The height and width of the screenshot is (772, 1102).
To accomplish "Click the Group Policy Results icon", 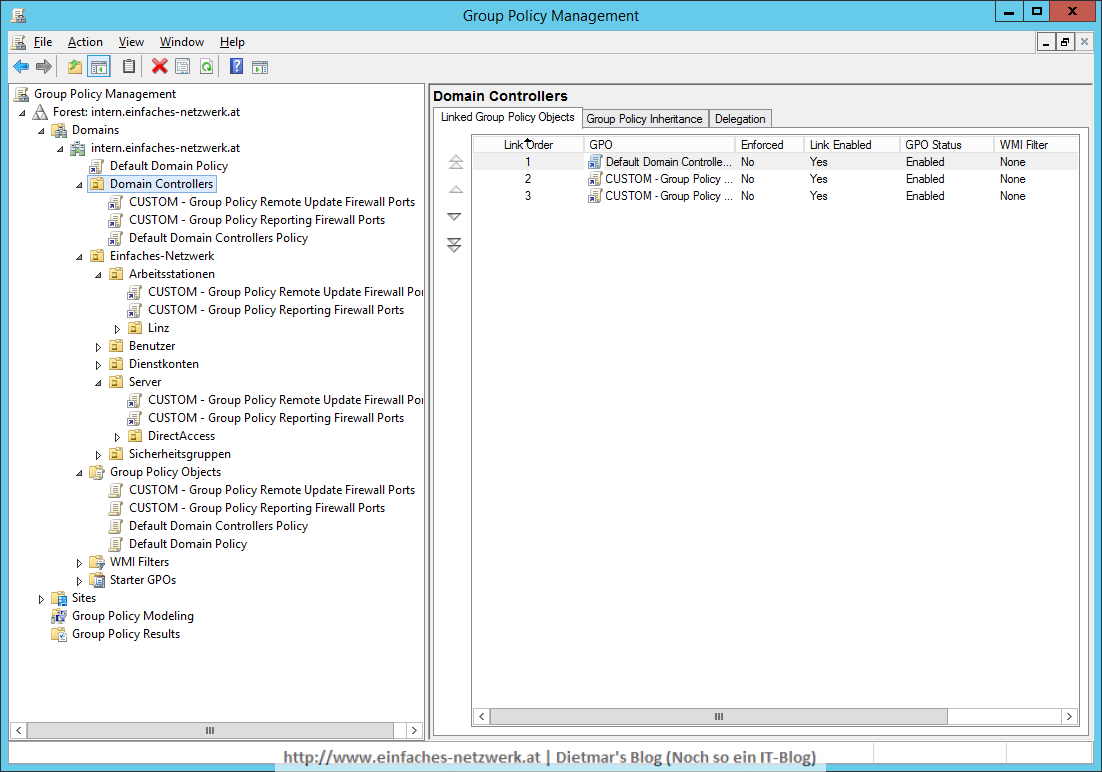I will 59,634.
